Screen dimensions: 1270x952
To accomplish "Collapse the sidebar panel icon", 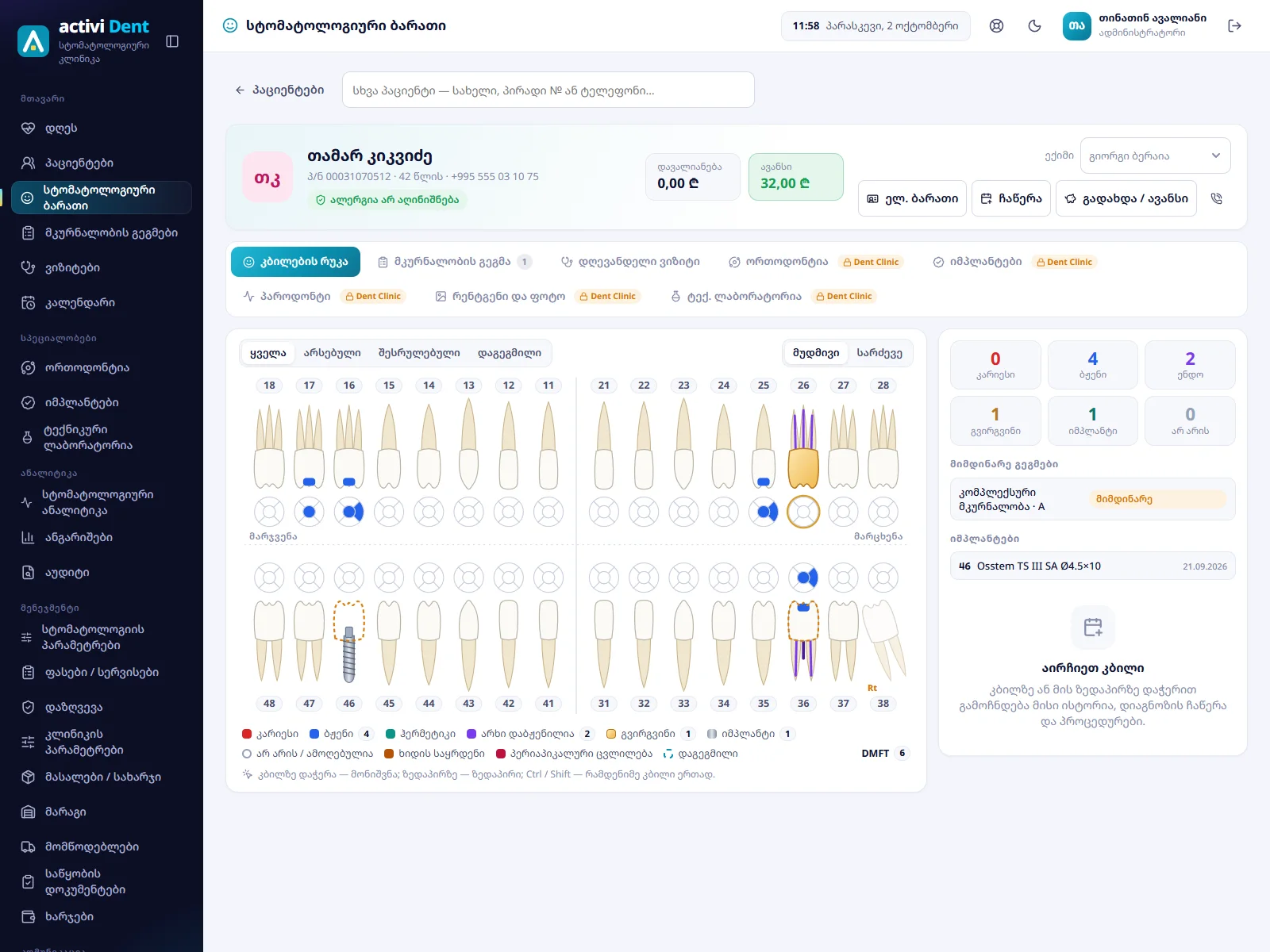I will coord(172,41).
